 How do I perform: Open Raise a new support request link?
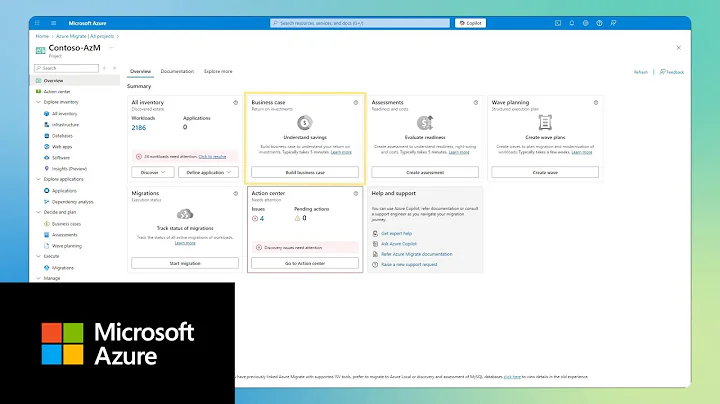click(409, 265)
